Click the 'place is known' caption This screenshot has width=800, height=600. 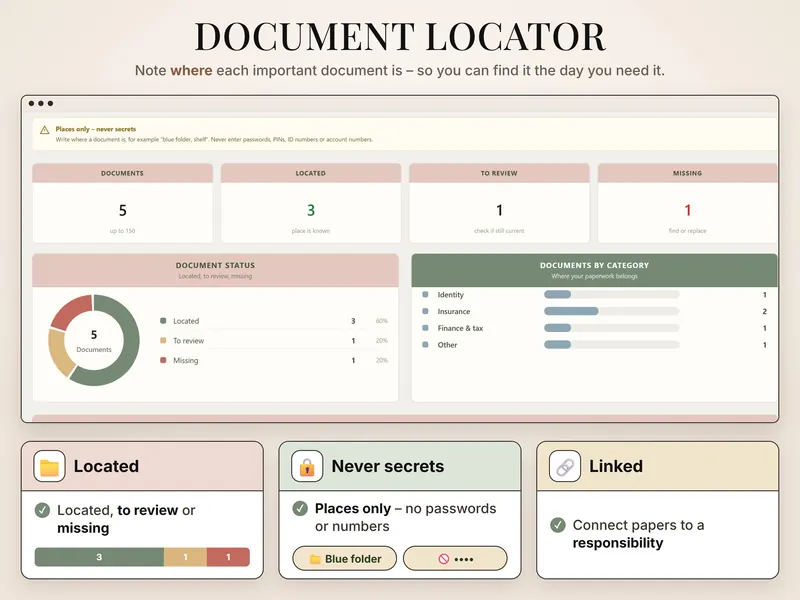coord(311,231)
